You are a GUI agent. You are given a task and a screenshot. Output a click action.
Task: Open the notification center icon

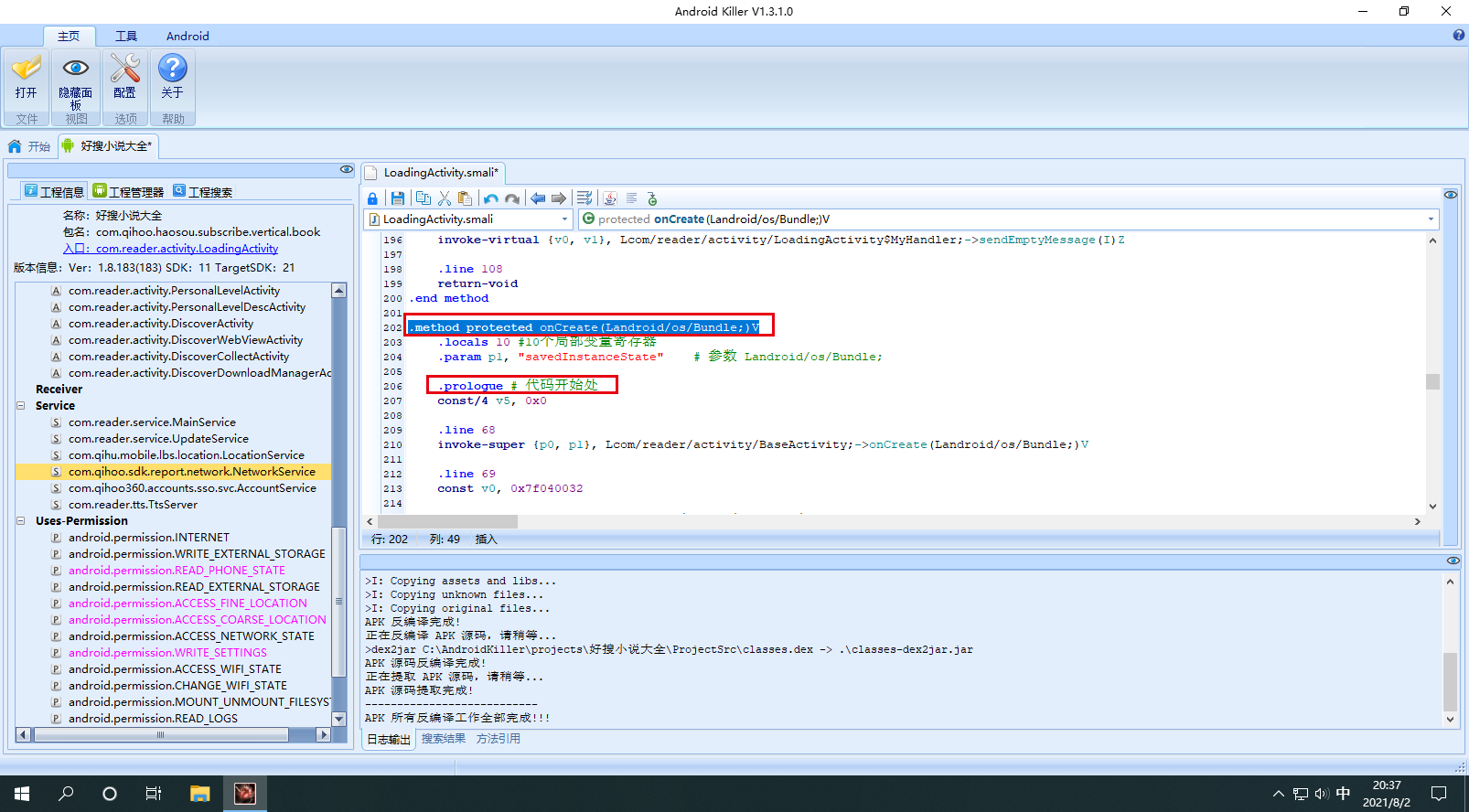pos(1439,794)
